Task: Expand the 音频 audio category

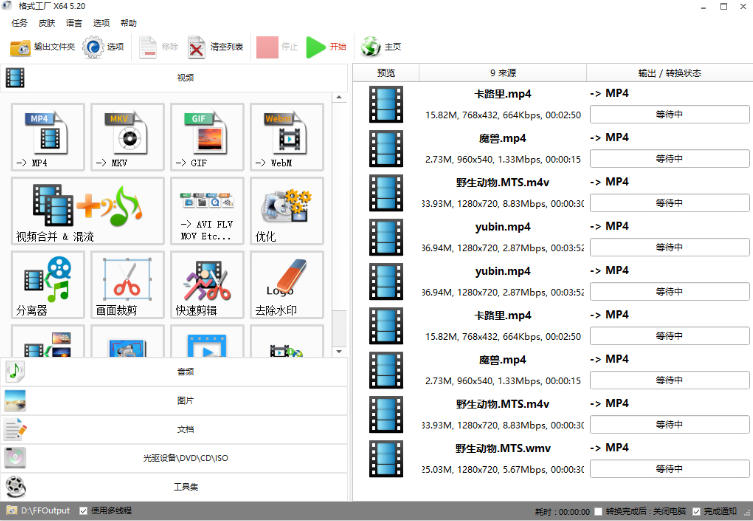Action: 174,372
